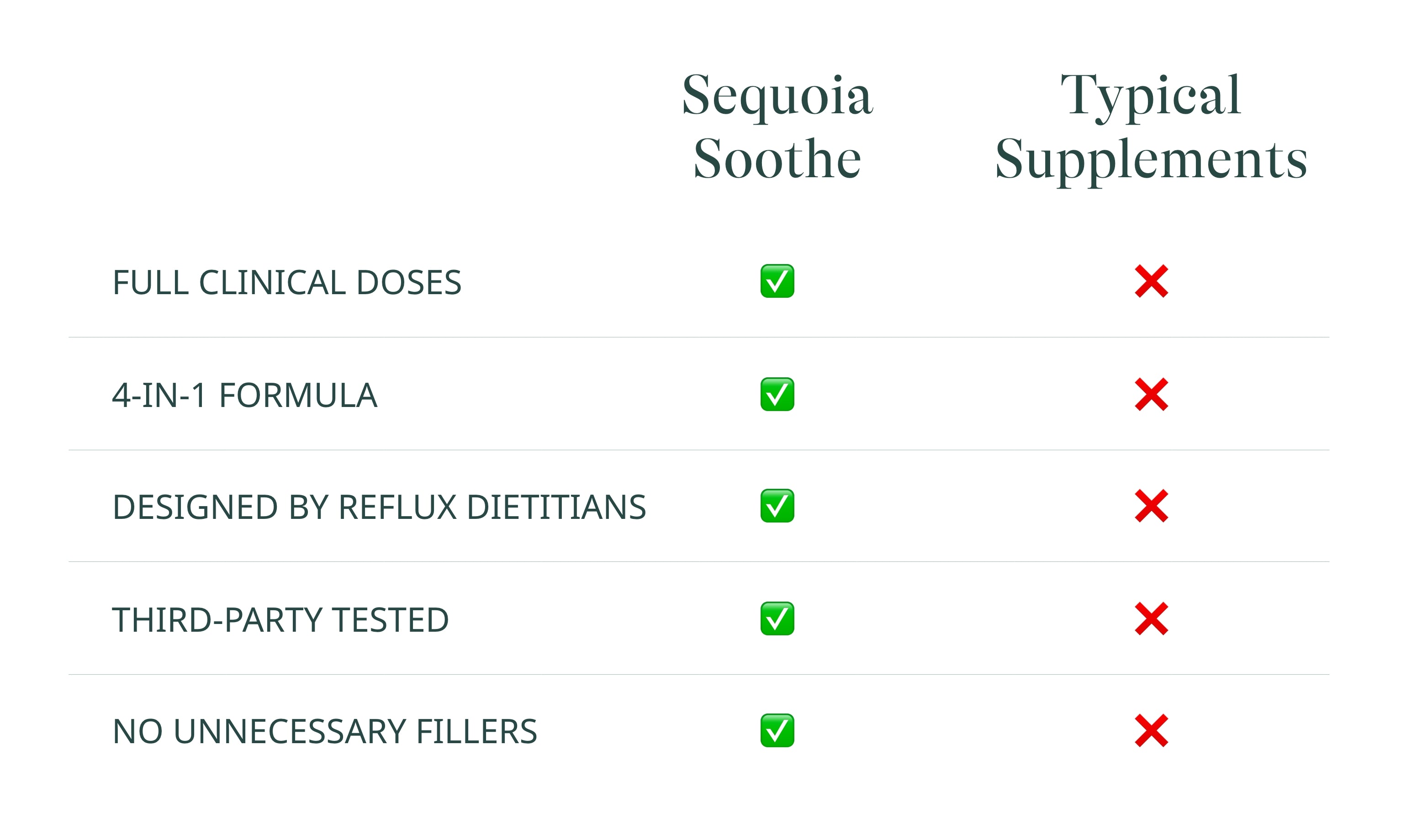This screenshot has height=840, width=1401.
Task: Select the "Supplements" header word
Action: tap(1150, 159)
